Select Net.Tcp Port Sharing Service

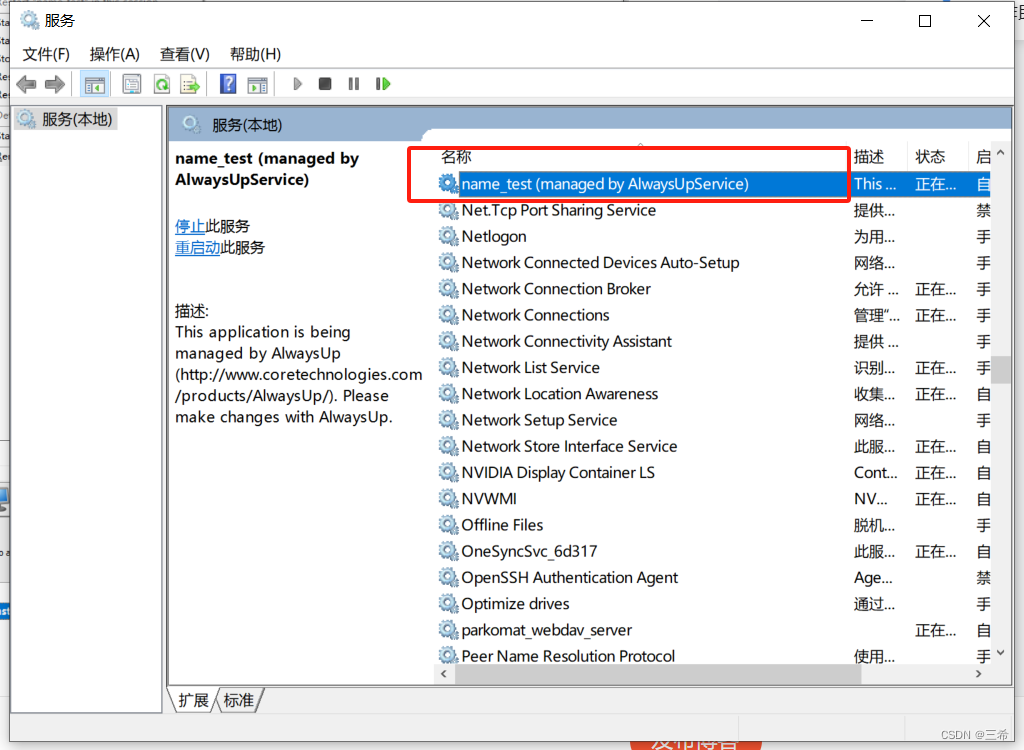[558, 210]
